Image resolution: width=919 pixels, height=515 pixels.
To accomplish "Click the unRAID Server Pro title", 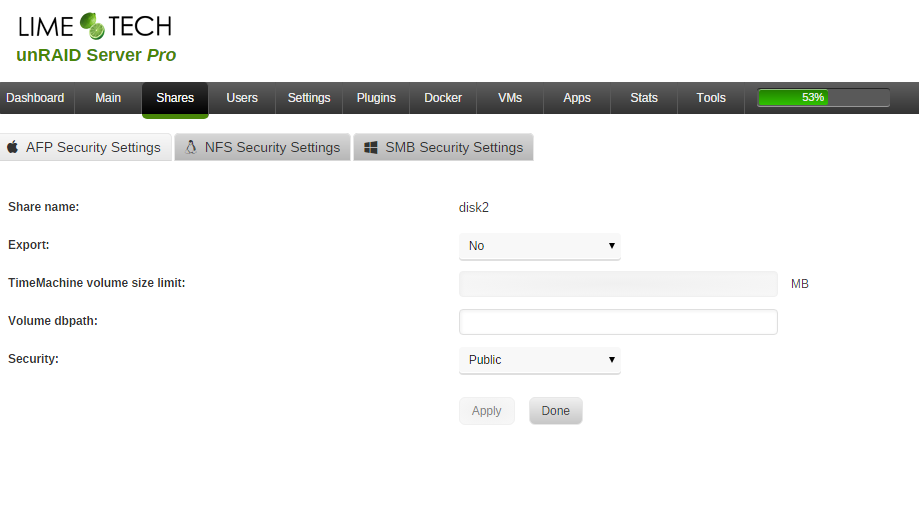I will tap(96, 55).
